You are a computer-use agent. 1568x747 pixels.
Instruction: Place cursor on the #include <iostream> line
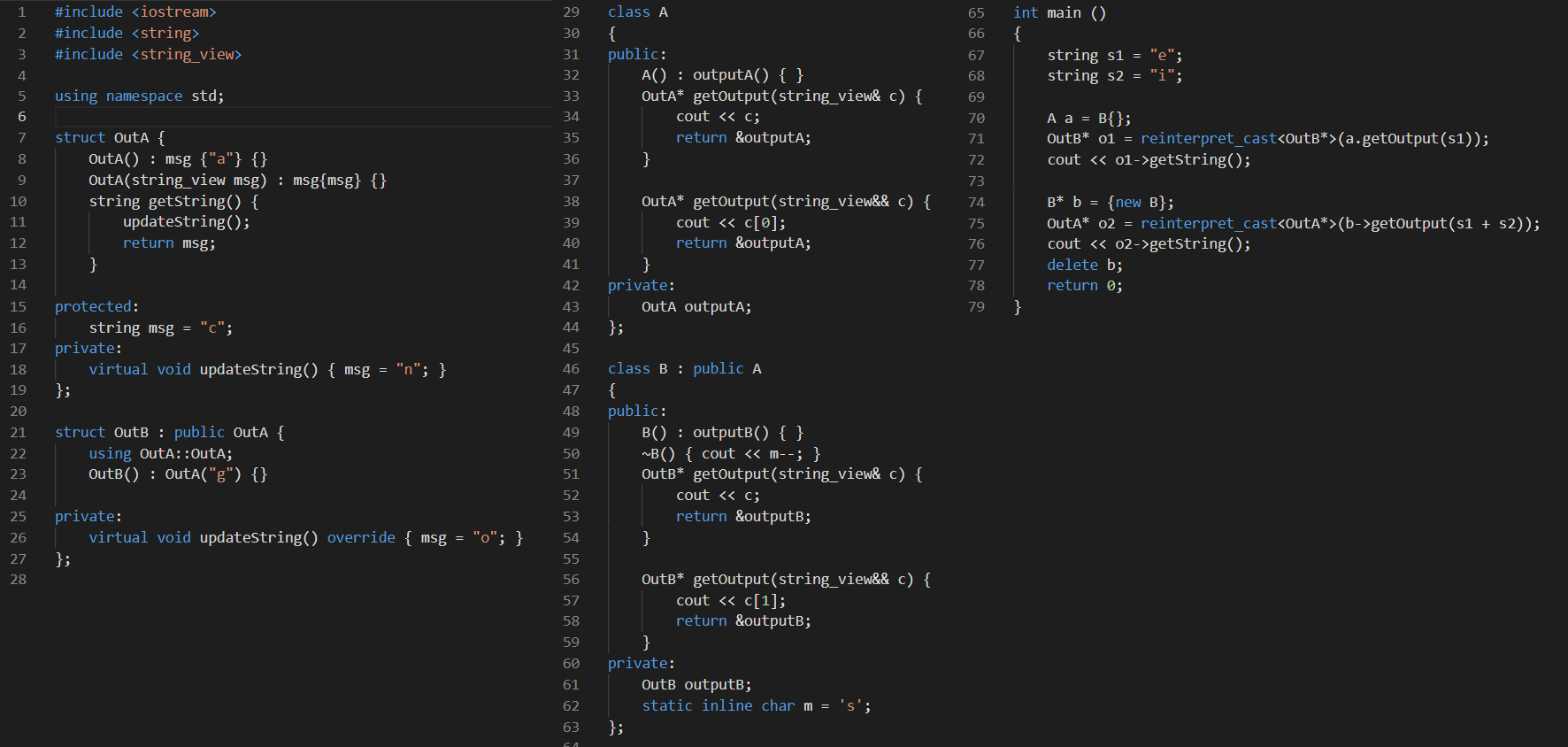(x=135, y=12)
